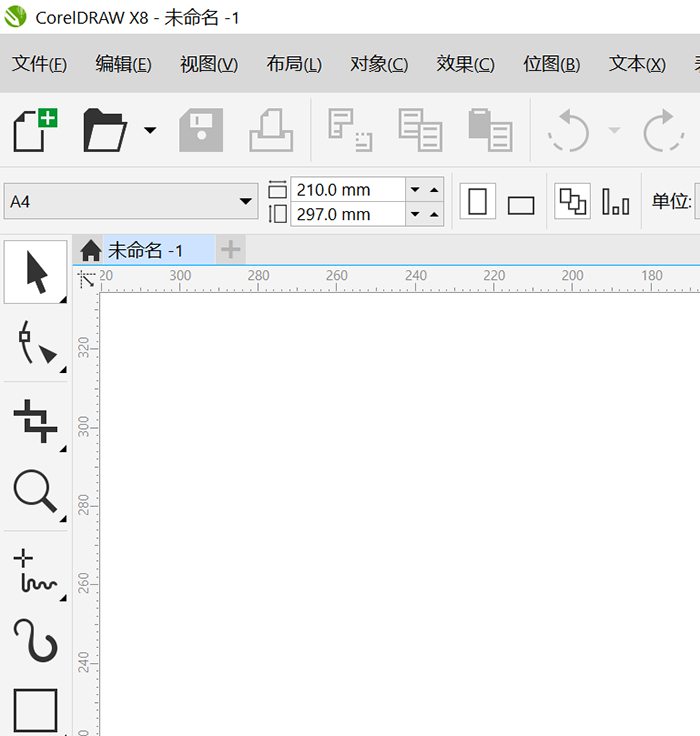Print the document with the printer icon
This screenshot has width=700, height=736.
(x=271, y=130)
